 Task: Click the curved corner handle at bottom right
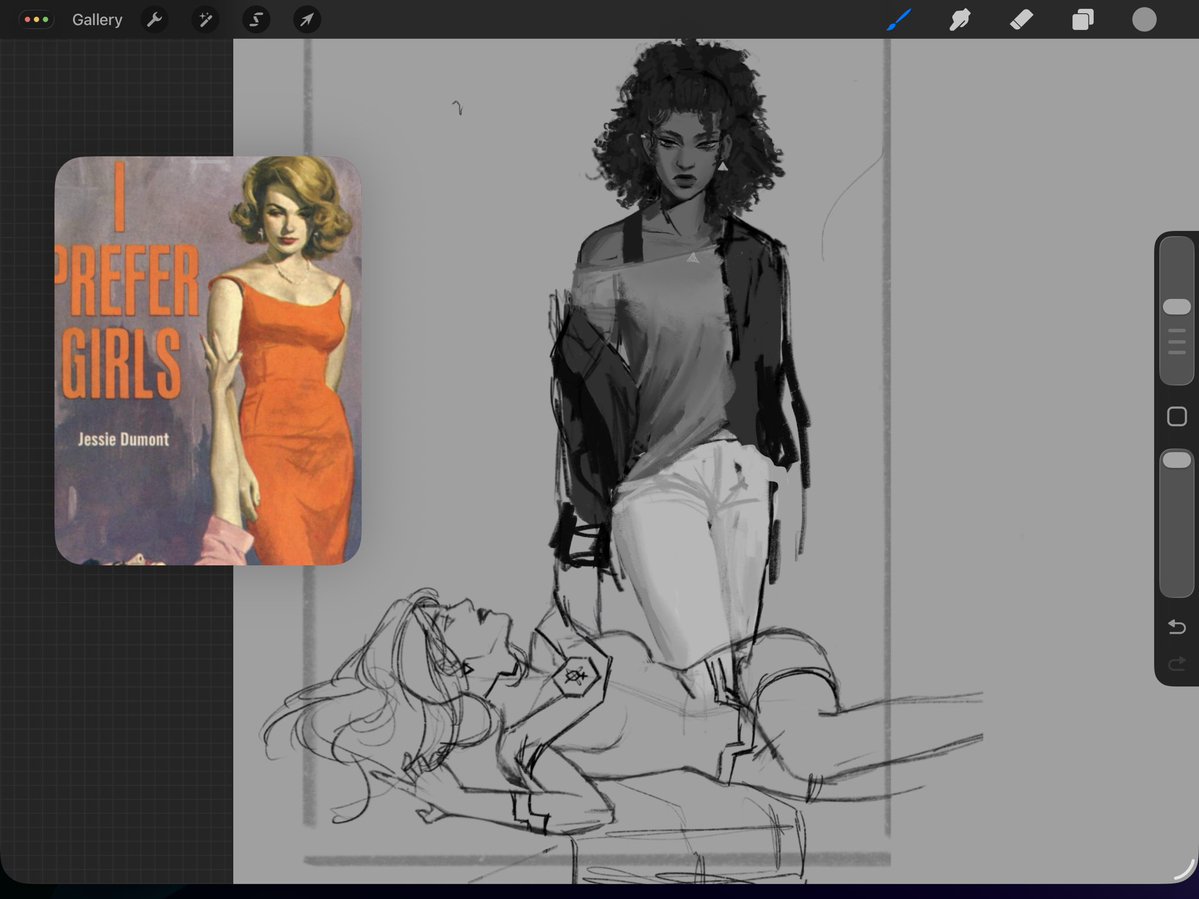coord(1185,869)
